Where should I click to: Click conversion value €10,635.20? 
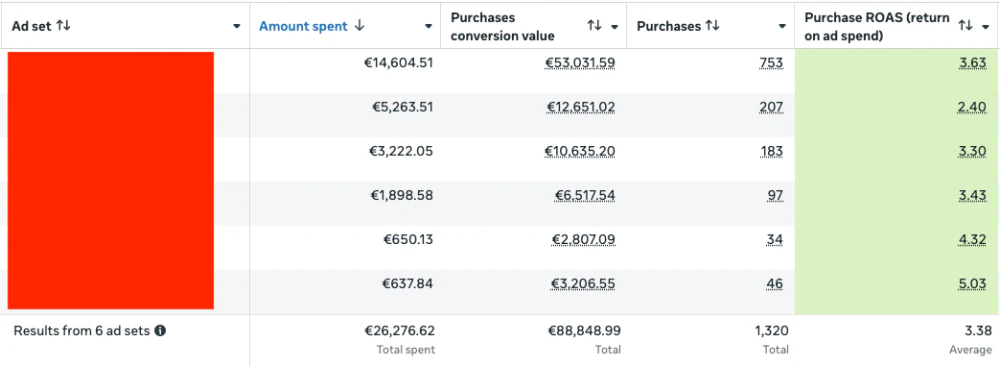pos(580,150)
